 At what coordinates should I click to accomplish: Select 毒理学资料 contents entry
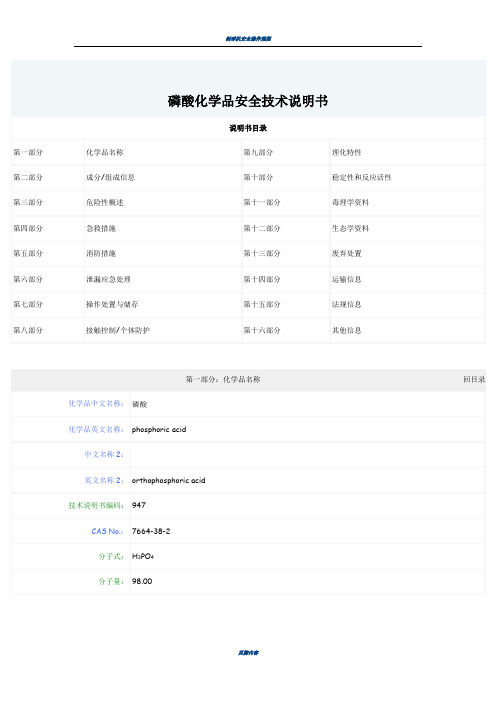click(x=351, y=203)
